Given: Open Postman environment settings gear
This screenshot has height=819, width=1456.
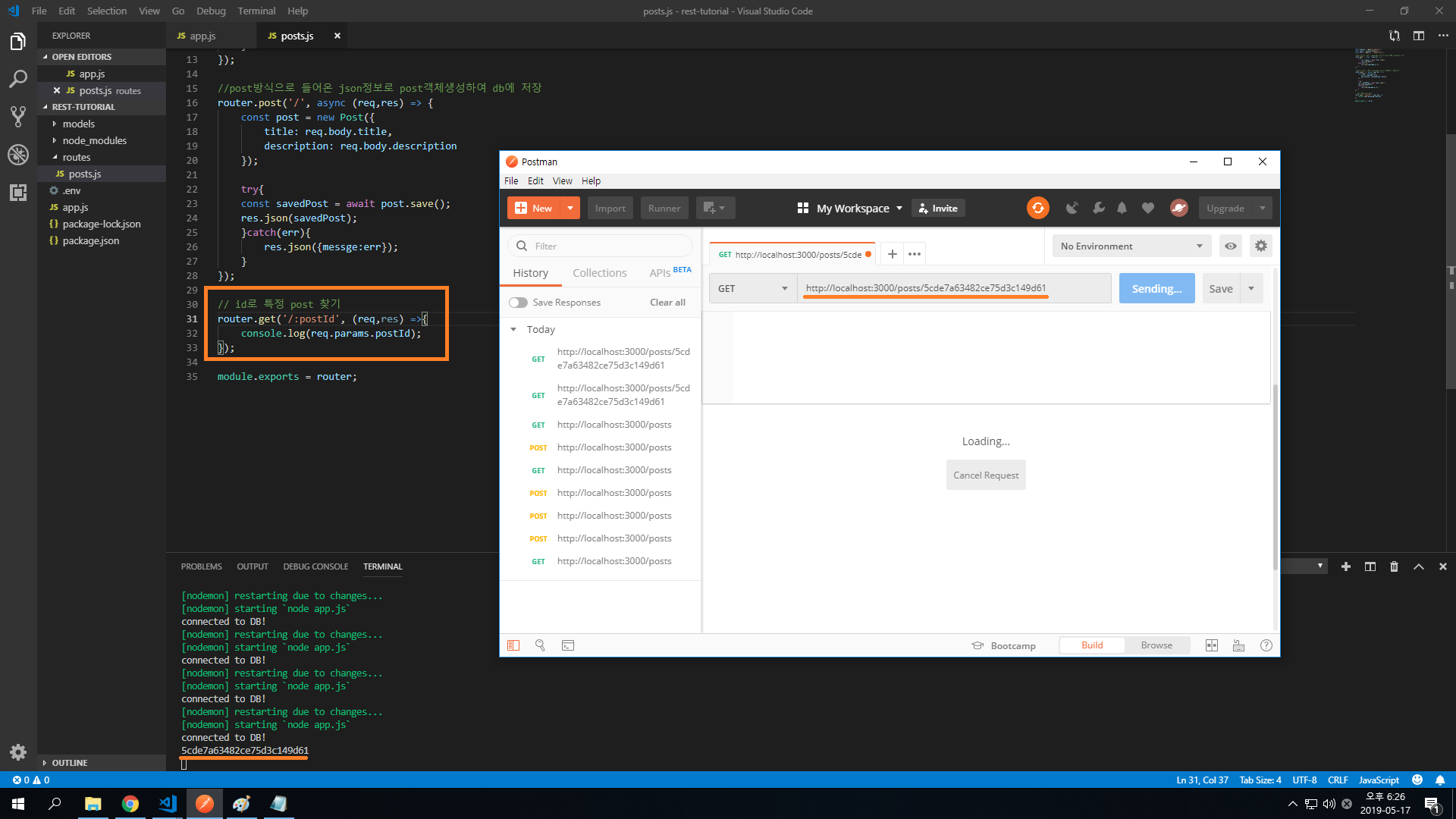Looking at the screenshot, I should 1261,246.
